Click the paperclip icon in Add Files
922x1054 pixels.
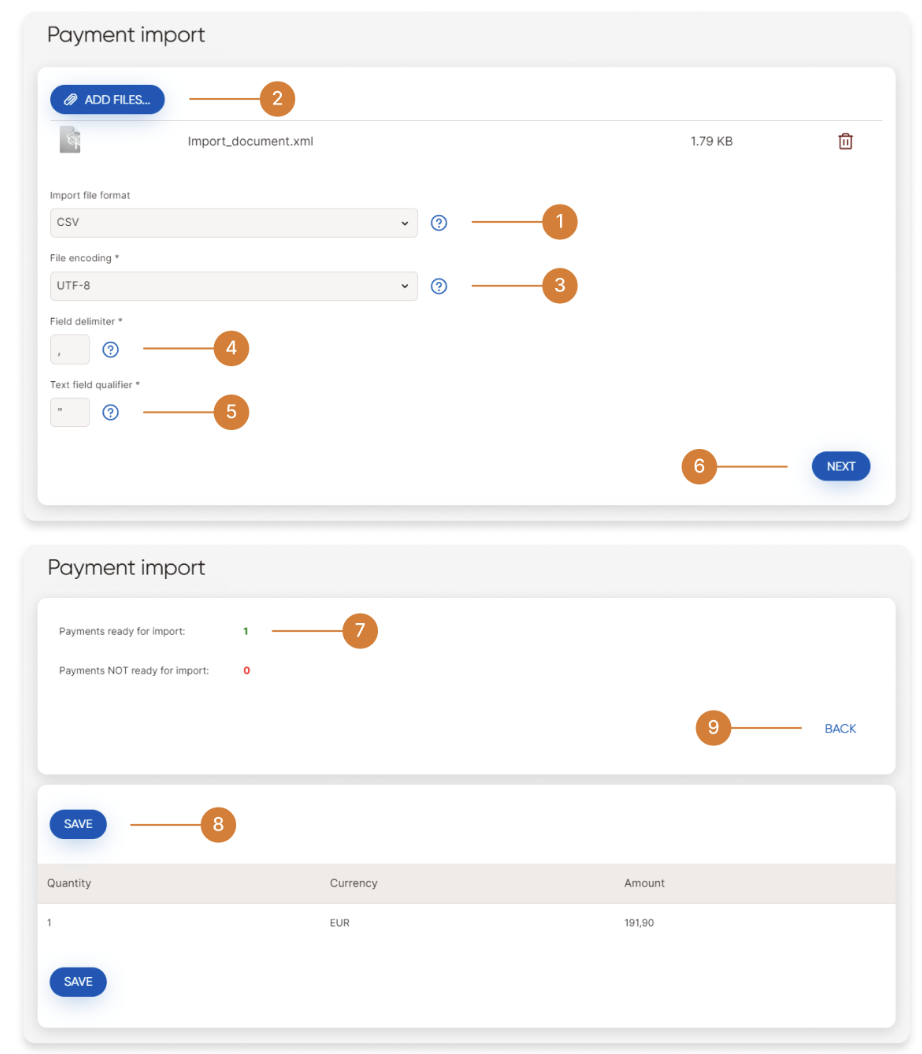71,100
